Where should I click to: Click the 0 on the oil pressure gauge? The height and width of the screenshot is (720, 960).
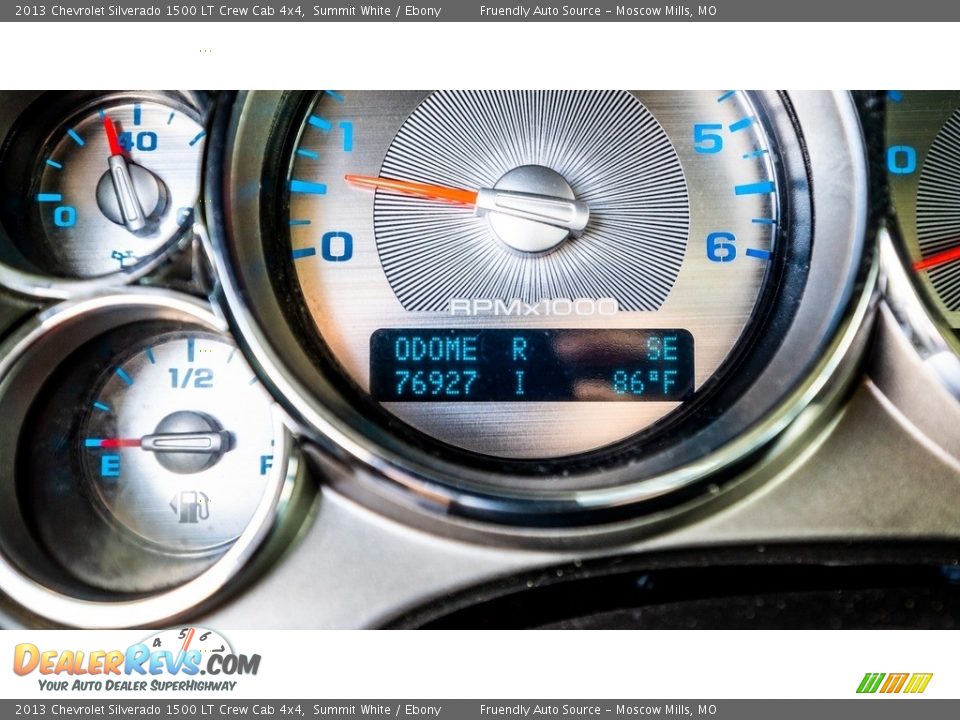pyautogui.click(x=65, y=216)
